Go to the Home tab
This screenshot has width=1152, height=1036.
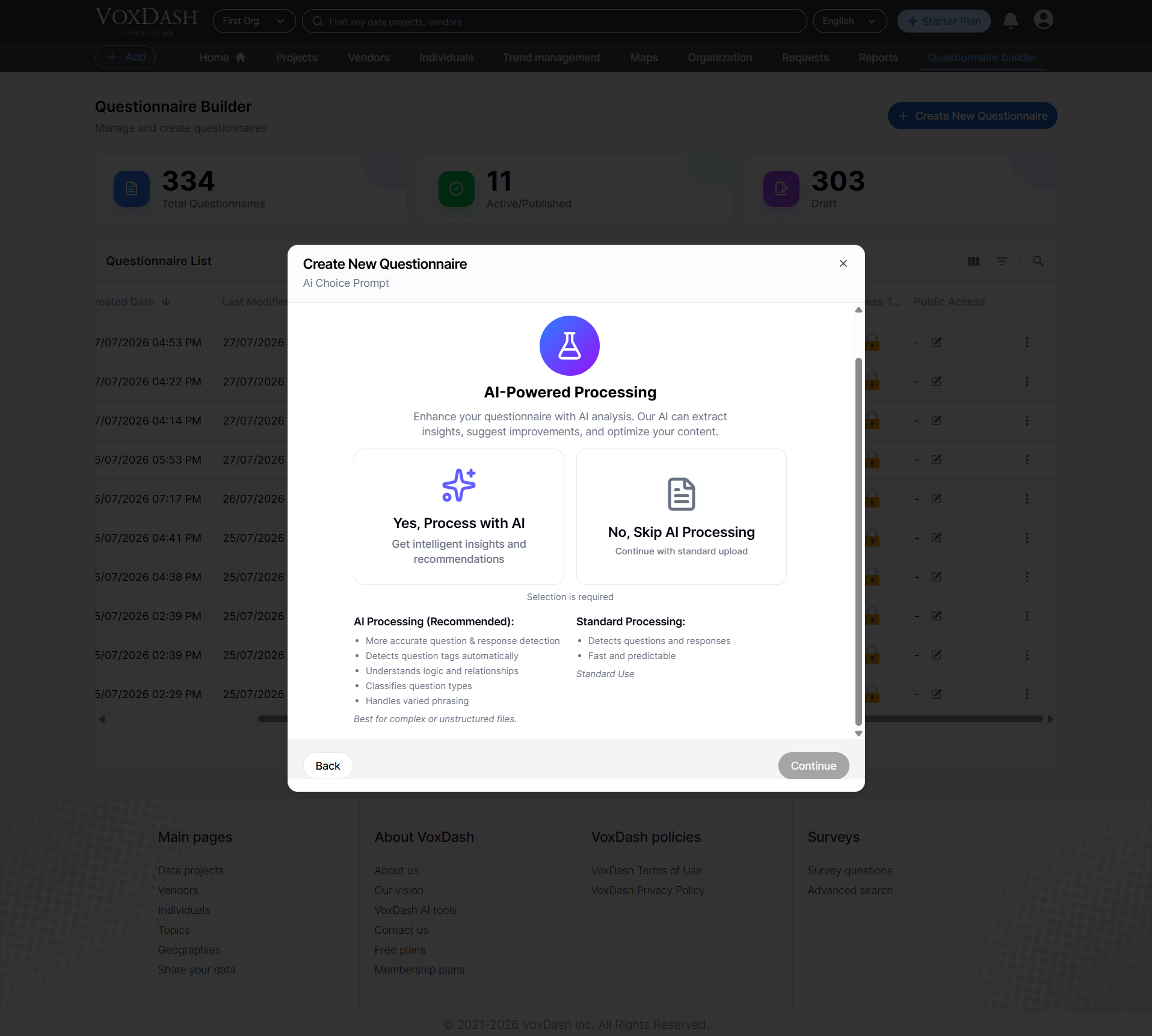(222, 58)
